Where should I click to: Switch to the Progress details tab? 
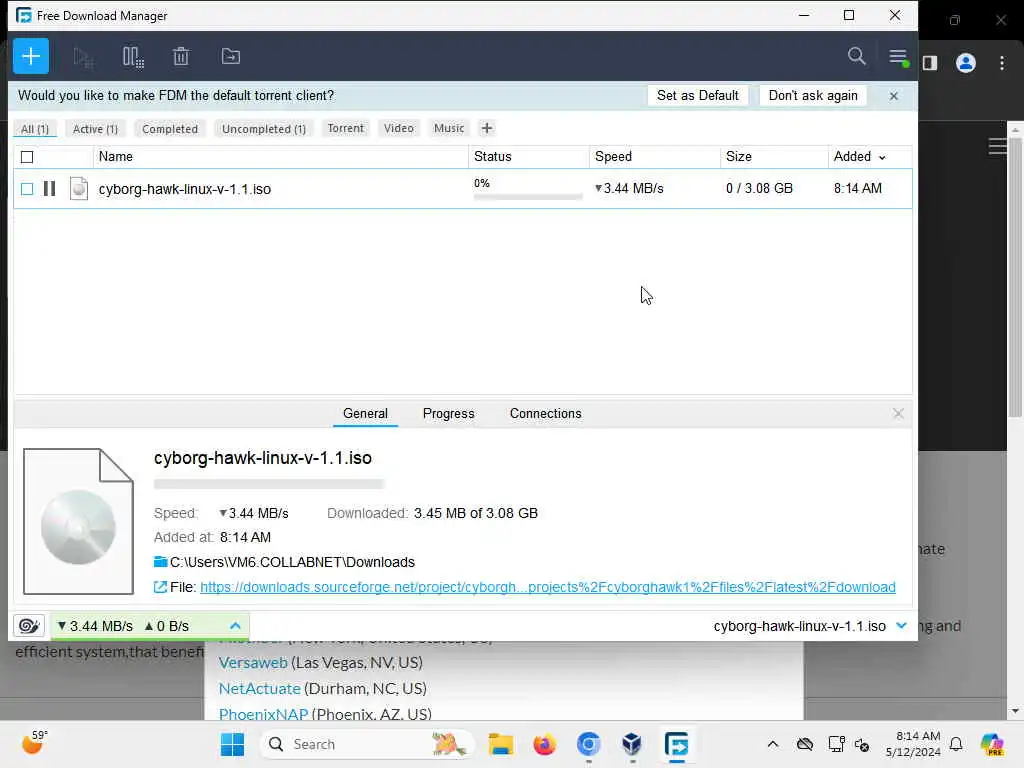point(449,413)
